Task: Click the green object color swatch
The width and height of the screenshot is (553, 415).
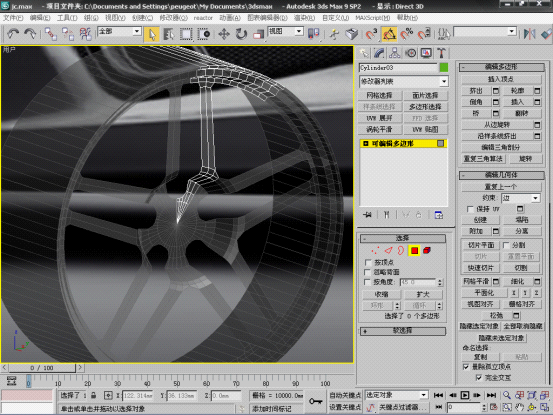Action: 444,67
